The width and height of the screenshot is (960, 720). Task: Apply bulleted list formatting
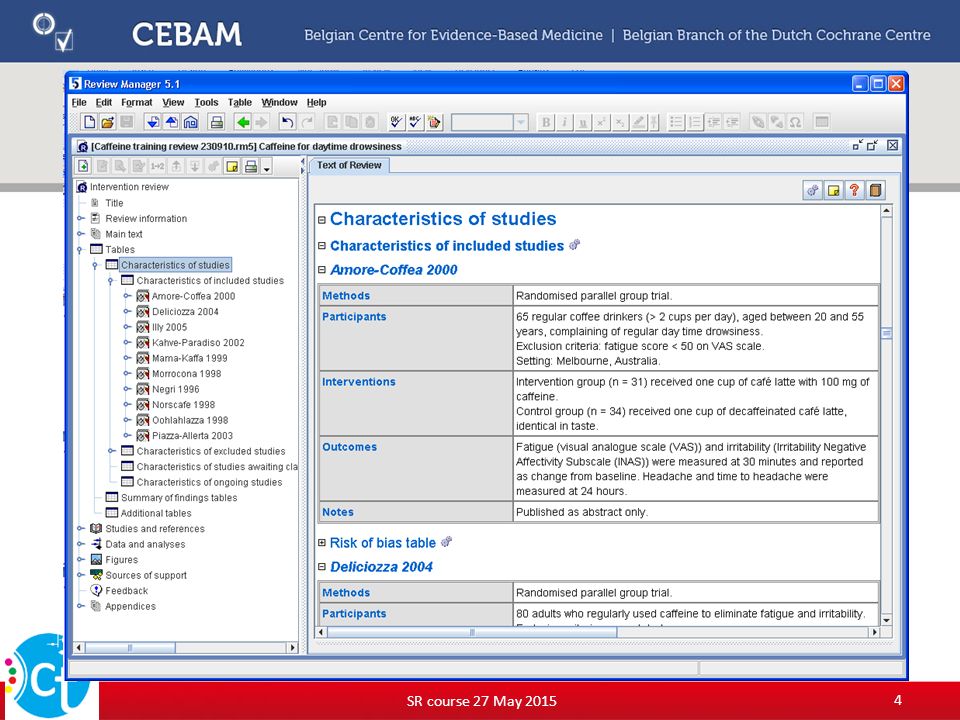[676, 122]
